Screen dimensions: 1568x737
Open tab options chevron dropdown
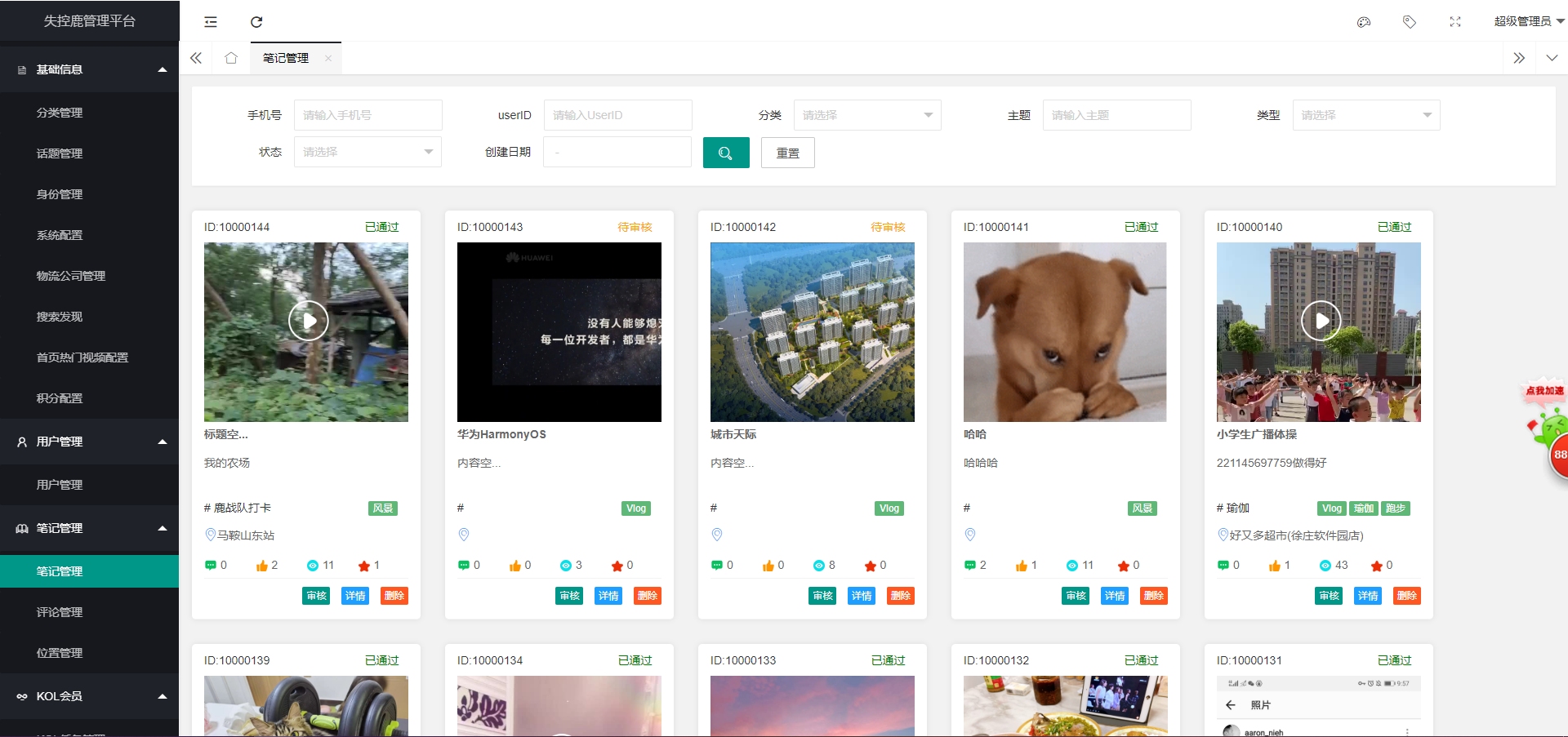point(1552,58)
